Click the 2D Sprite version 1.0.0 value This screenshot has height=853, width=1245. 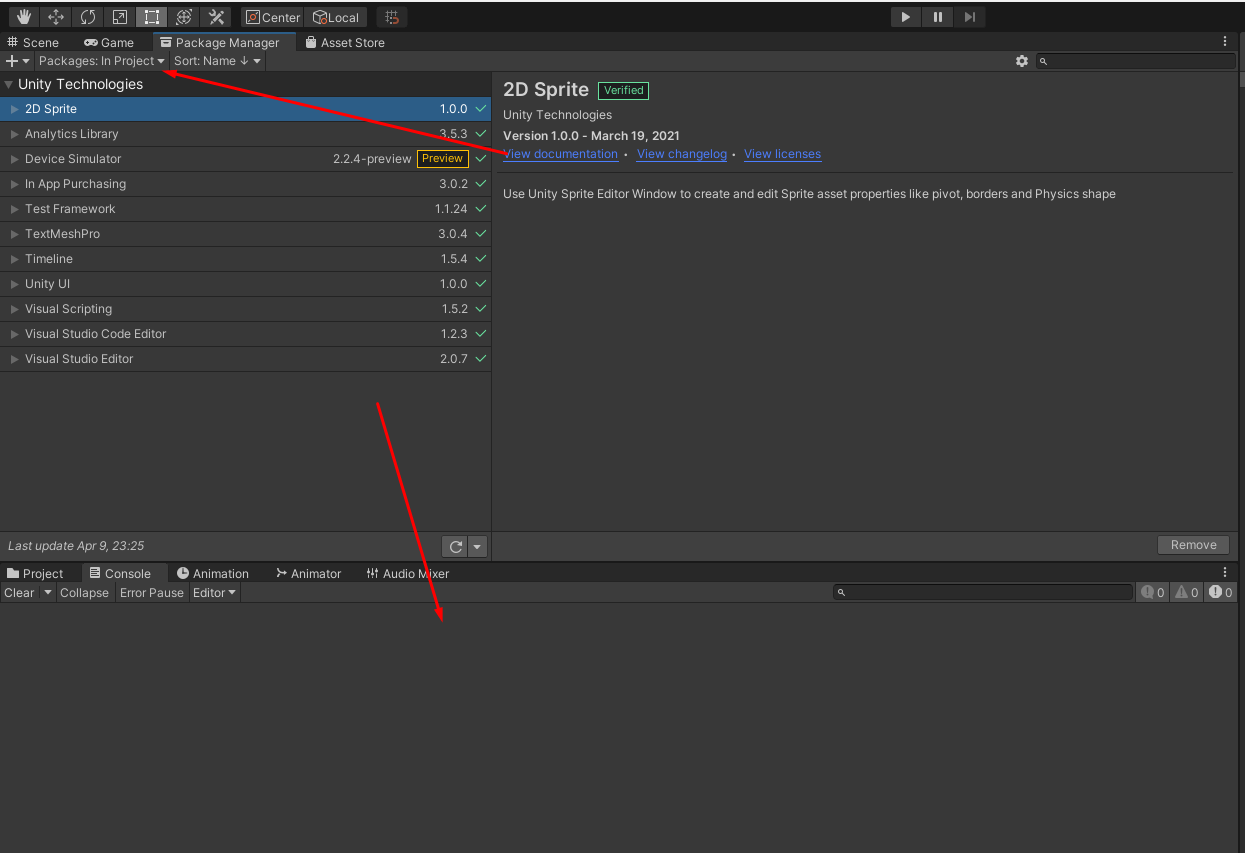tap(453, 109)
